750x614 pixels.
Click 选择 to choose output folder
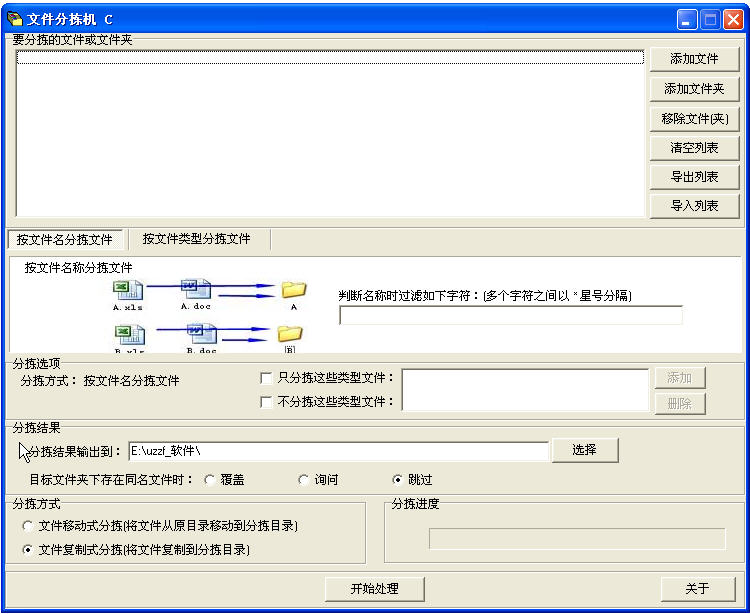[x=585, y=450]
